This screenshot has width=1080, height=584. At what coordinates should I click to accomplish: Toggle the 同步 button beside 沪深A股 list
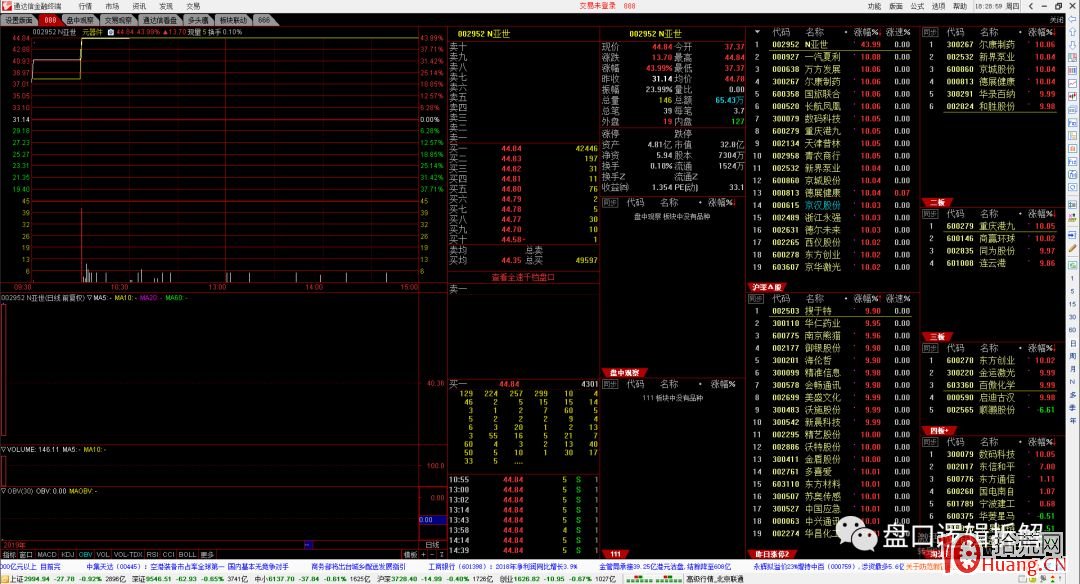click(761, 299)
